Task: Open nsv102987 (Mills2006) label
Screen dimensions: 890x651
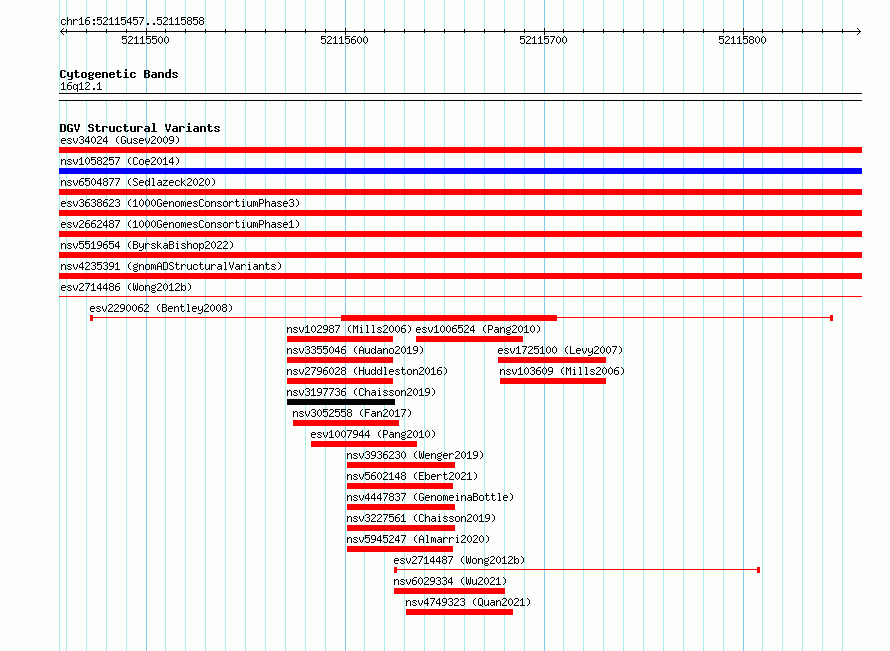Action: pyautogui.click(x=349, y=329)
